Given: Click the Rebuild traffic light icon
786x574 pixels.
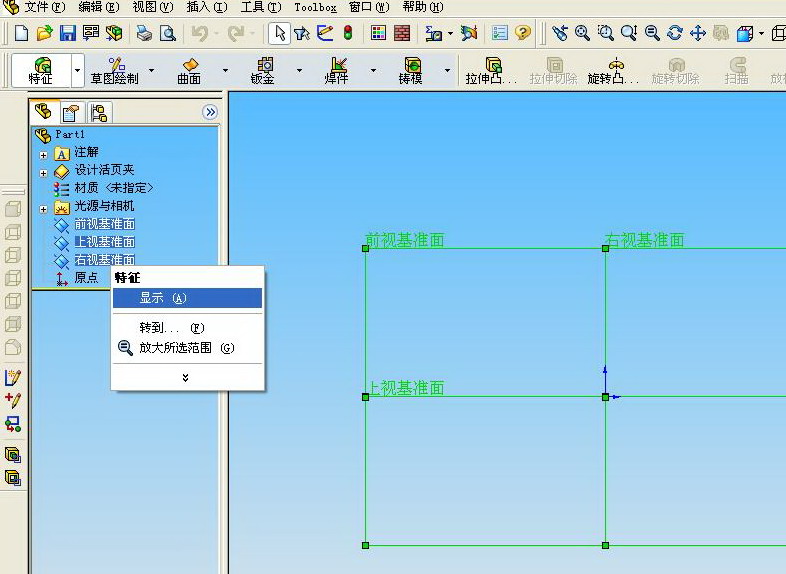Looking at the screenshot, I should coord(348,34).
